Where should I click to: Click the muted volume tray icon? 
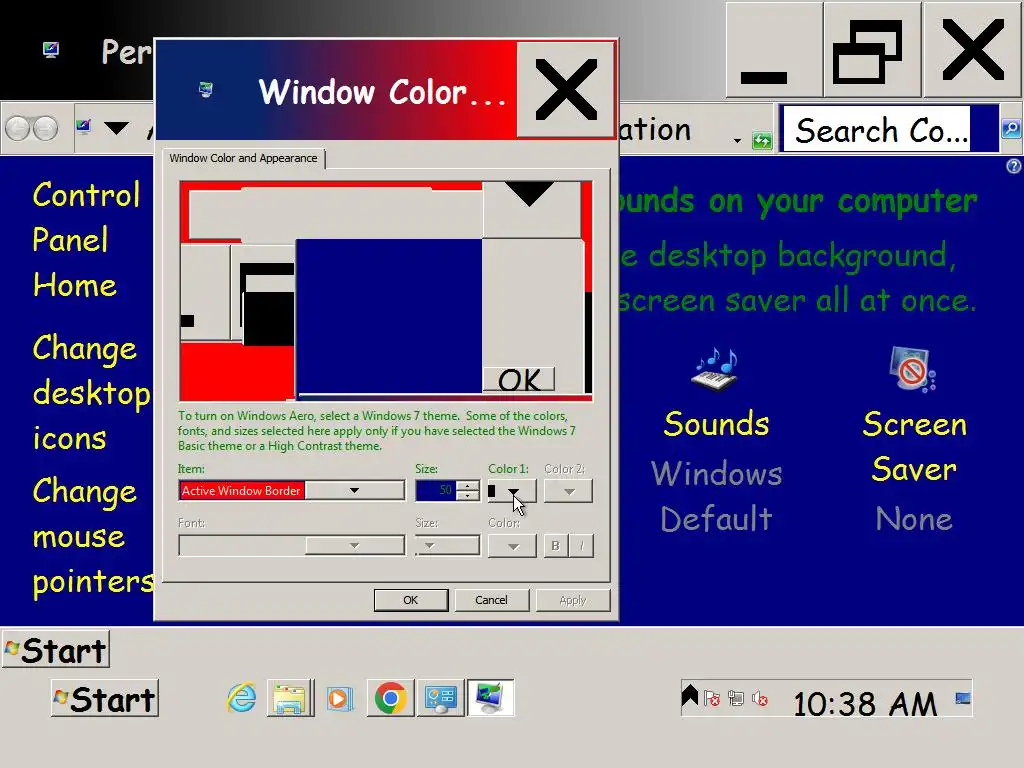tap(760, 699)
